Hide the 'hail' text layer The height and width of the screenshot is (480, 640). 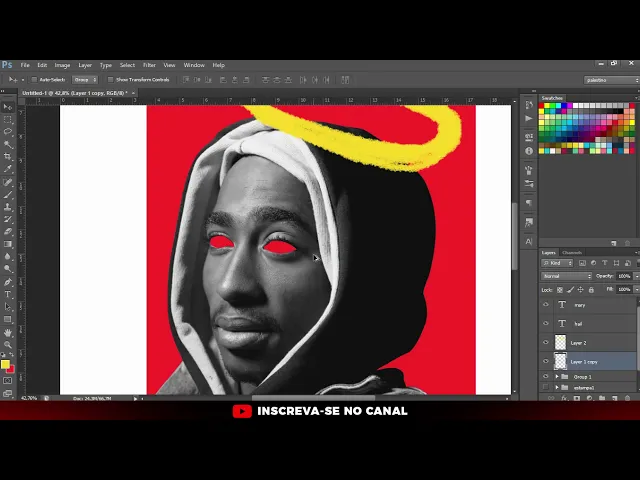click(x=546, y=323)
